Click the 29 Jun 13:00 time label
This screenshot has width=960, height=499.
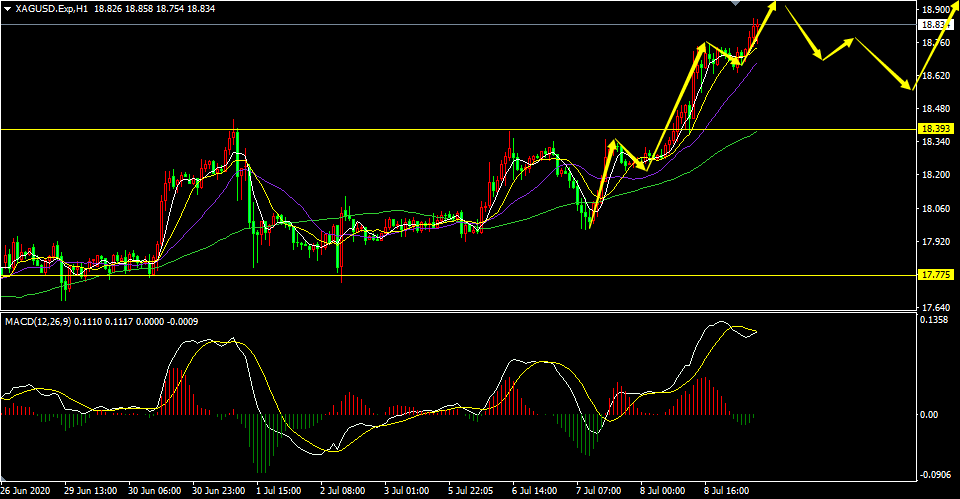pyautogui.click(x=91, y=491)
